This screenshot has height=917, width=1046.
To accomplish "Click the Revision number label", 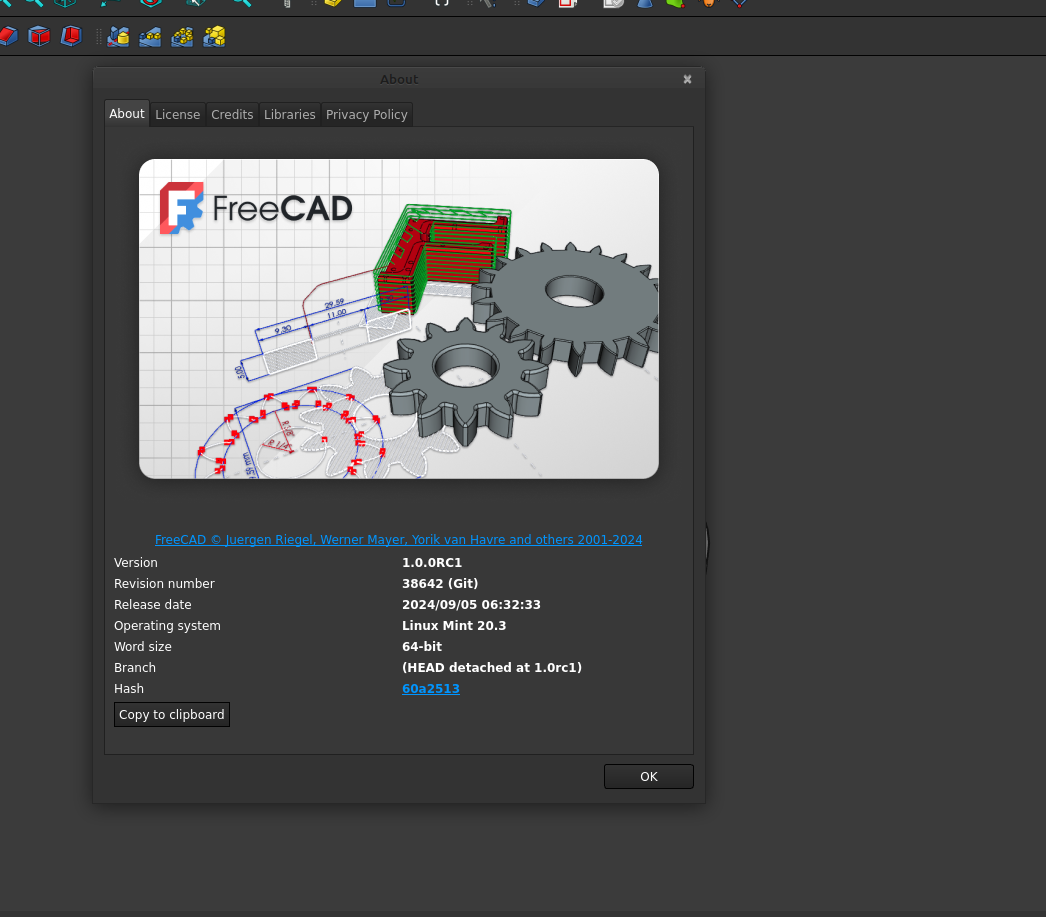I will (x=164, y=584).
